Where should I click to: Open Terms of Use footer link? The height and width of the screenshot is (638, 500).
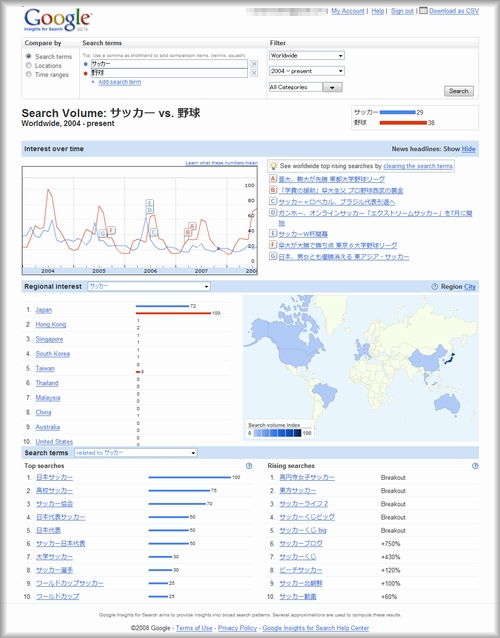pos(194,628)
